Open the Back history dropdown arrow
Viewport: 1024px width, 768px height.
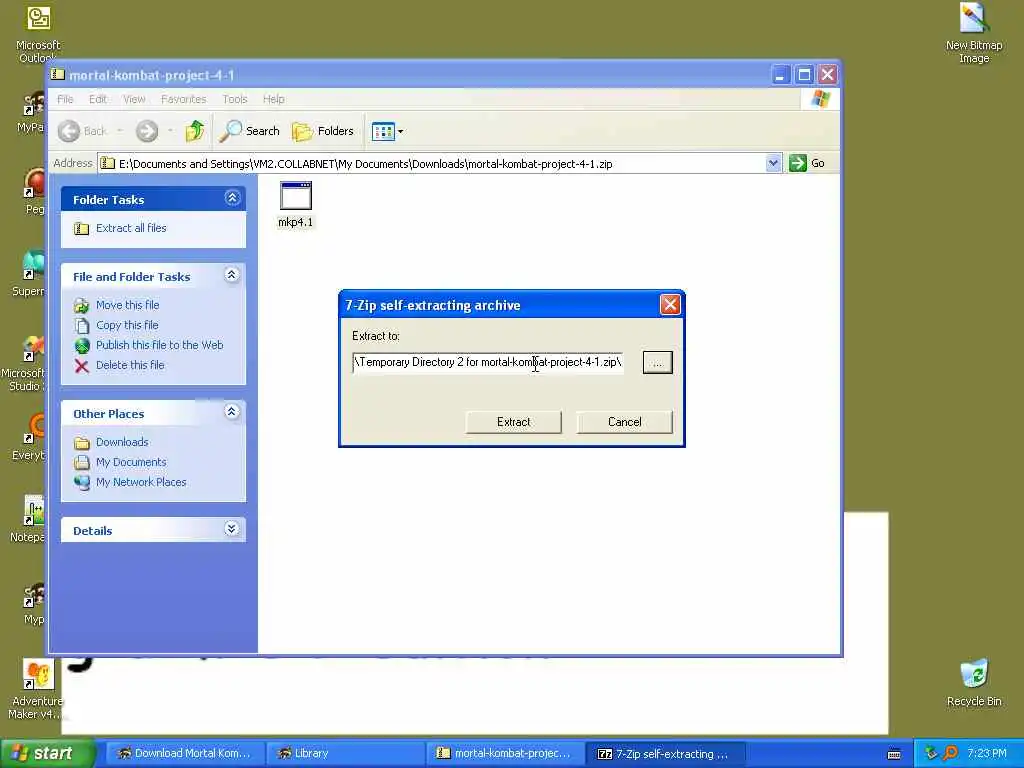[120, 131]
